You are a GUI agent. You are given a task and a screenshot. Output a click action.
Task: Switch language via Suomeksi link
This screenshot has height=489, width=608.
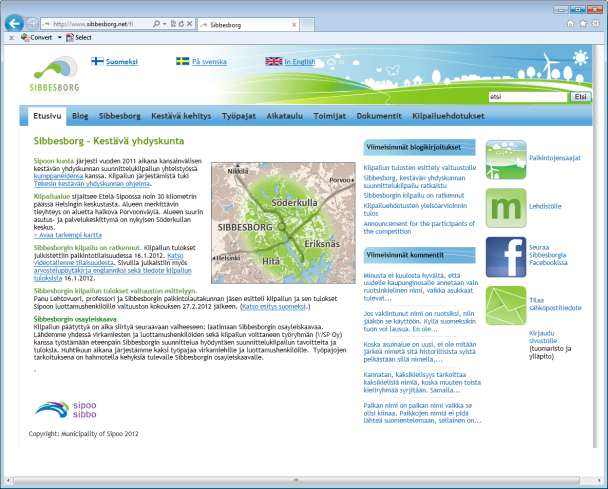click(x=122, y=62)
